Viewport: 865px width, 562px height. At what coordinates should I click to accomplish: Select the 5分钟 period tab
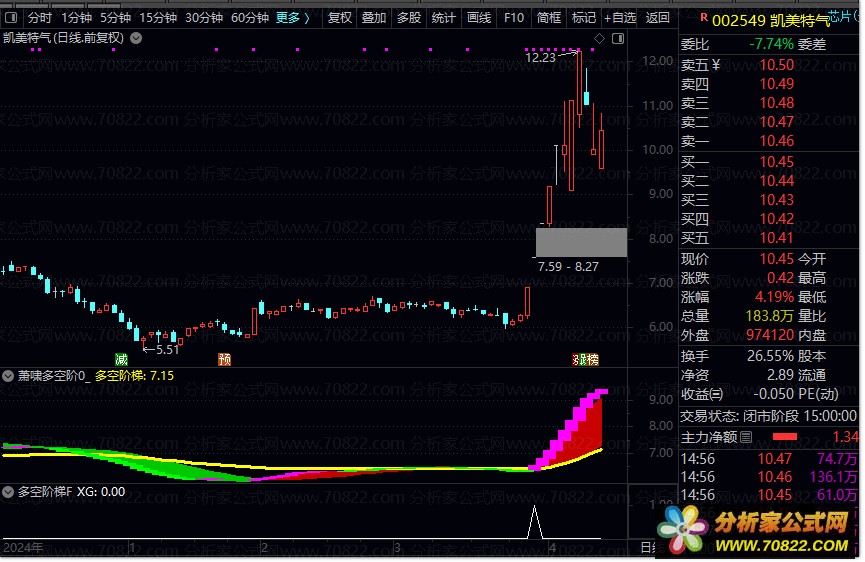[x=115, y=18]
